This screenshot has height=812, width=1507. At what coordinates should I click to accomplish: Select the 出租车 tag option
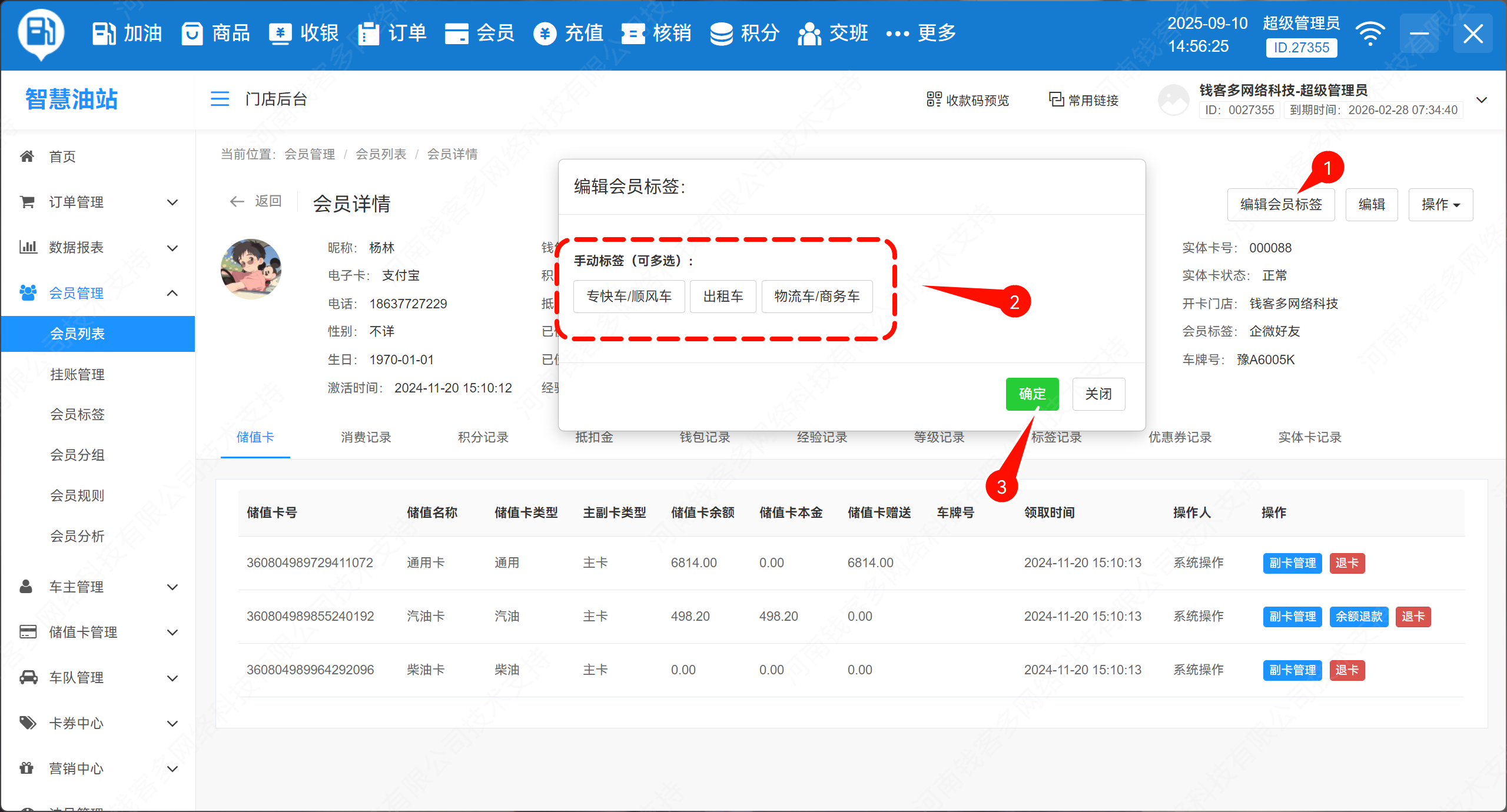(723, 296)
